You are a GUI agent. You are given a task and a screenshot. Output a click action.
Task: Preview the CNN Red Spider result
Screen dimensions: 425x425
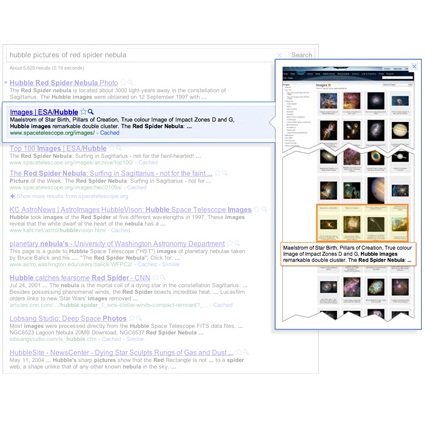163,277
